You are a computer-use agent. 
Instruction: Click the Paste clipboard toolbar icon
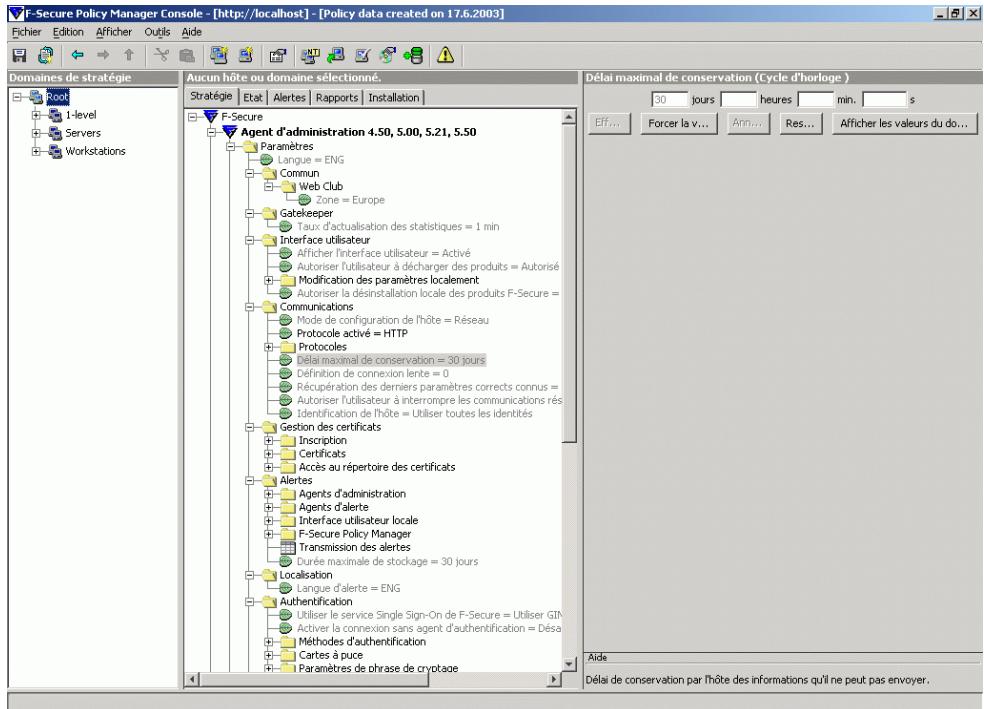pyautogui.click(x=187, y=56)
